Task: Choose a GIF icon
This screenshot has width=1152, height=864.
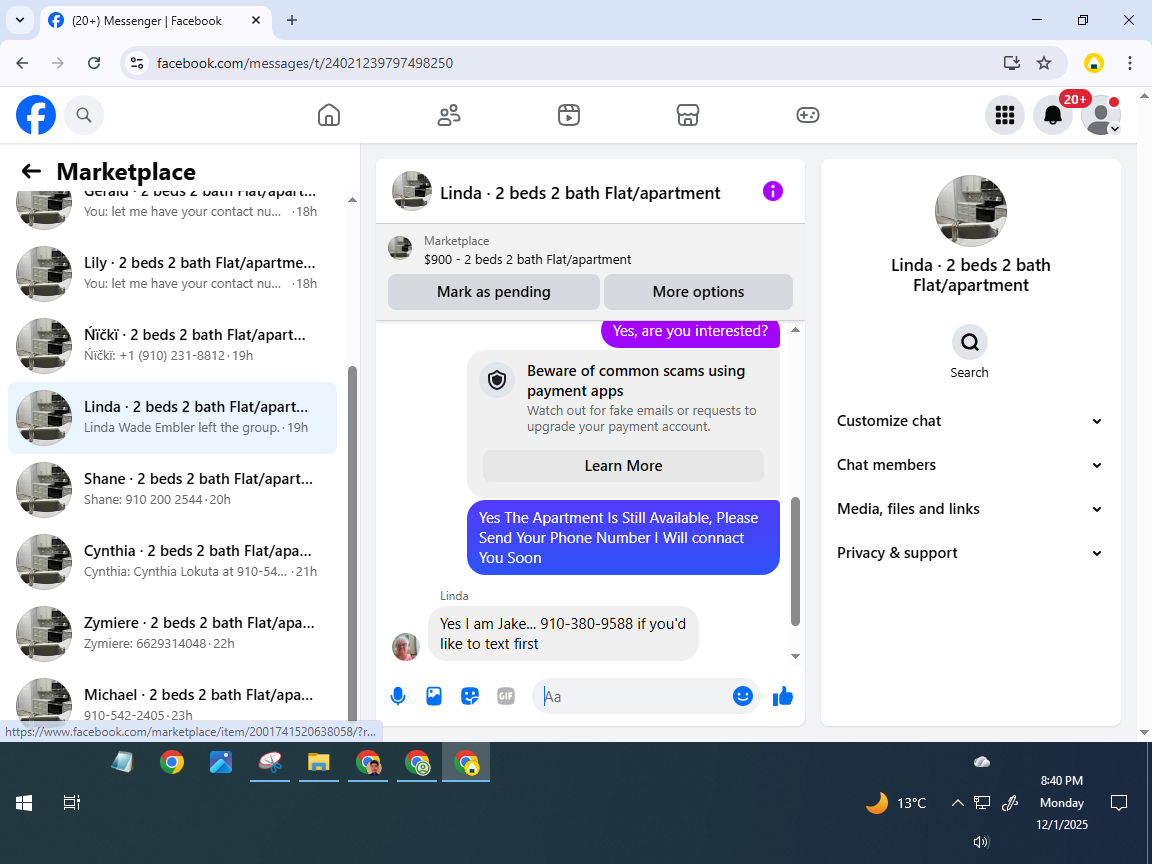Action: pyautogui.click(x=505, y=696)
